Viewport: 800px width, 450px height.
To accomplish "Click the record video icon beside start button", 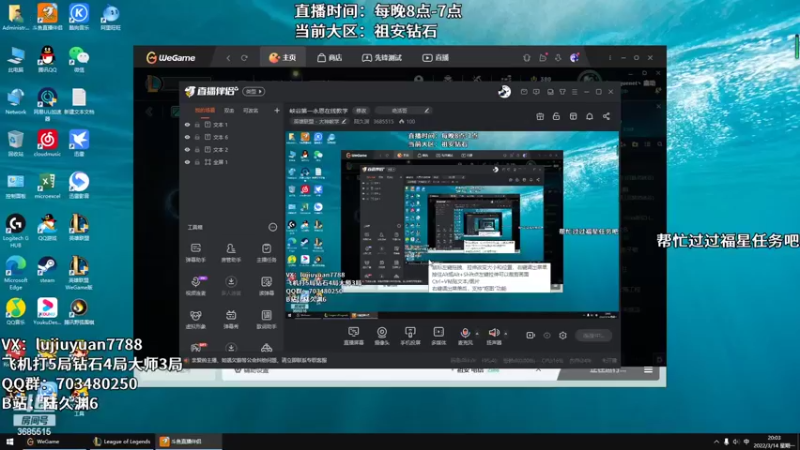I will [531, 335].
